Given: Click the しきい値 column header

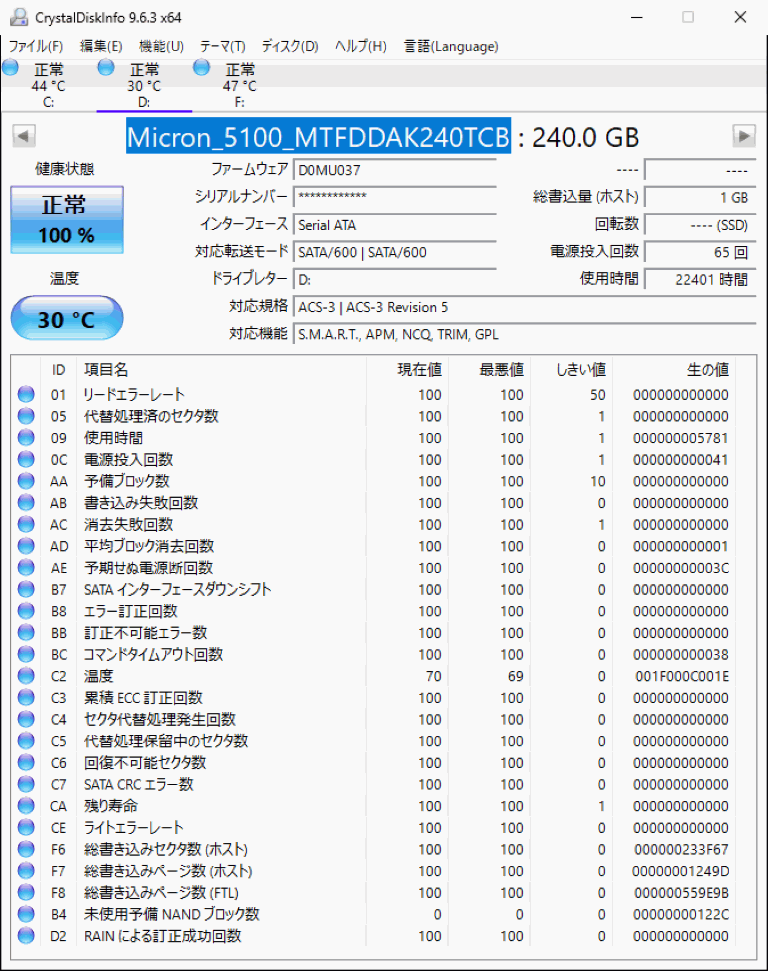Looking at the screenshot, I should [571, 370].
